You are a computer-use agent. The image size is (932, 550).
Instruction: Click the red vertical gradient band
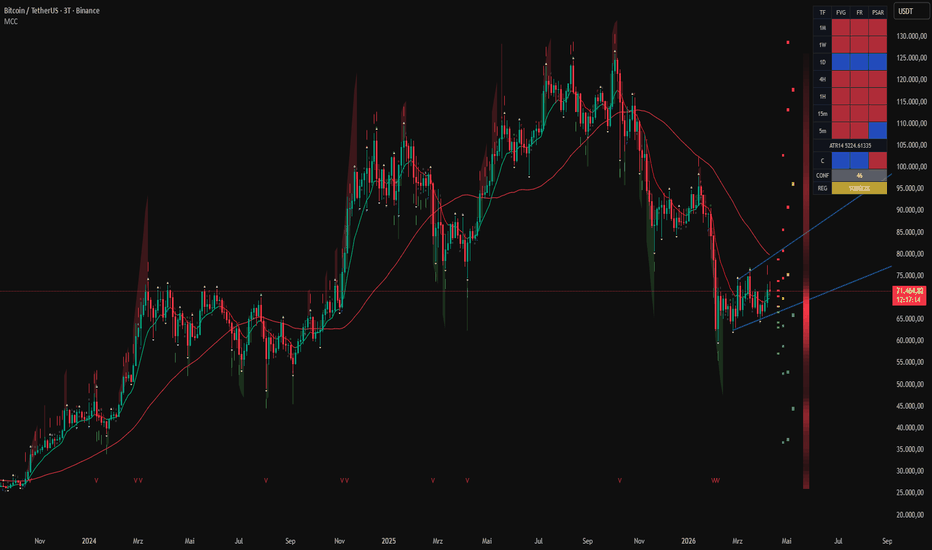[806, 272]
